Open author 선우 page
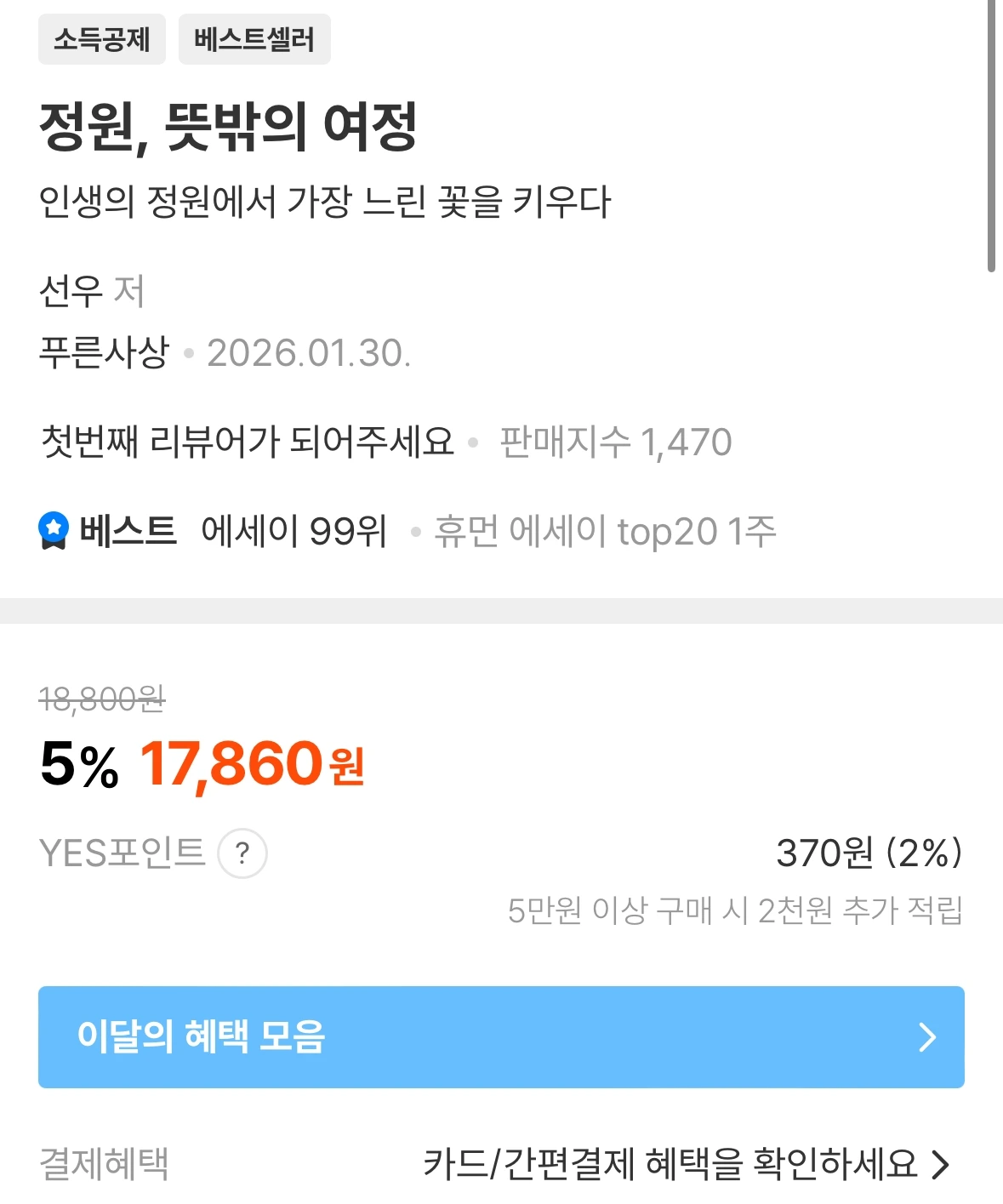The width and height of the screenshot is (1003, 1204). 71,291
